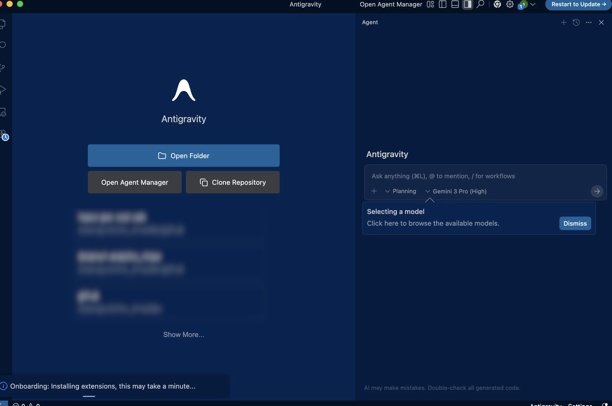Open more actions menu in Agent panel
Viewport: 612px width, 406px height.
589,22
